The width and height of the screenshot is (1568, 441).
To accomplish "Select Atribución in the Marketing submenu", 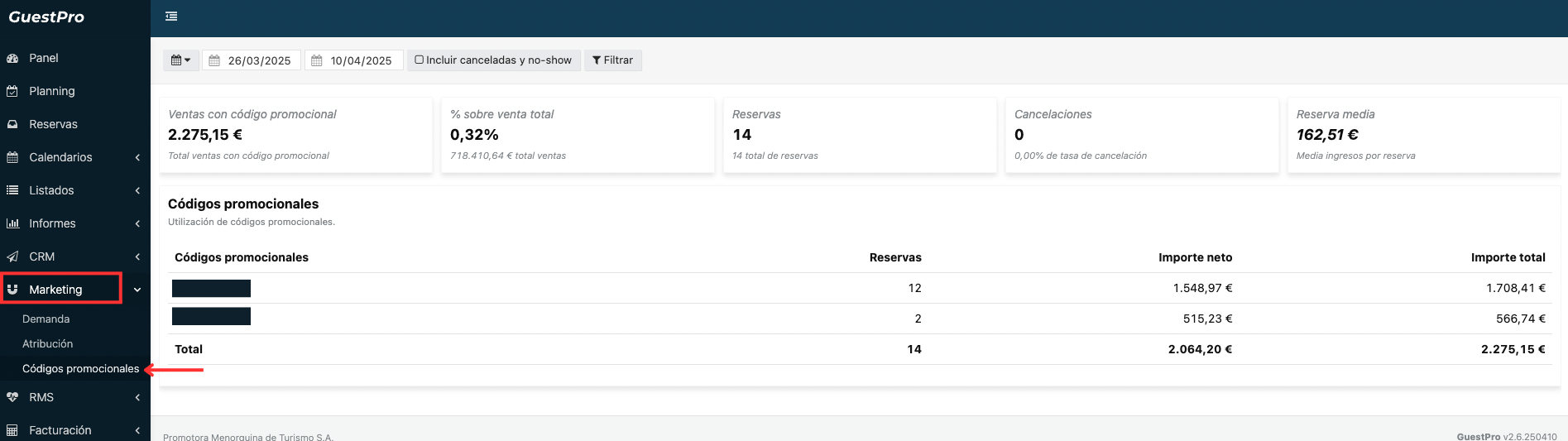I will [48, 343].
